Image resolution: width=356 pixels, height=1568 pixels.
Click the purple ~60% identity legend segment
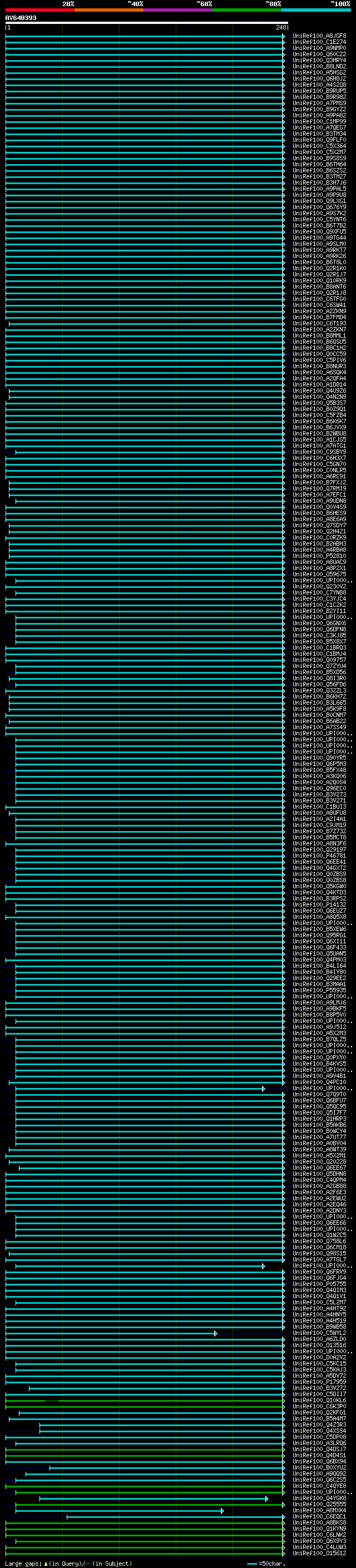177,10
